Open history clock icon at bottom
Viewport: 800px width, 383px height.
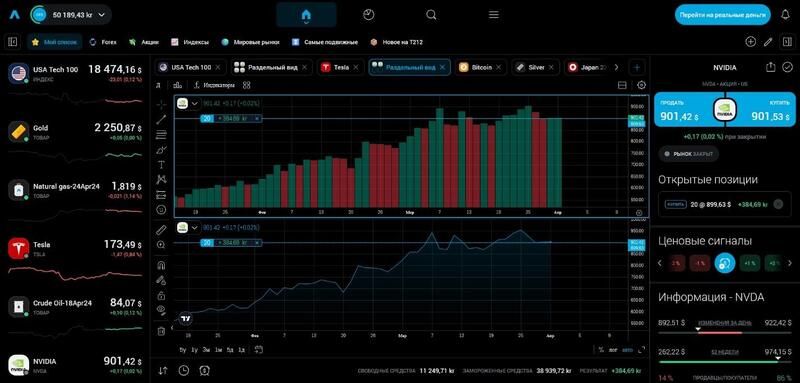coord(184,371)
